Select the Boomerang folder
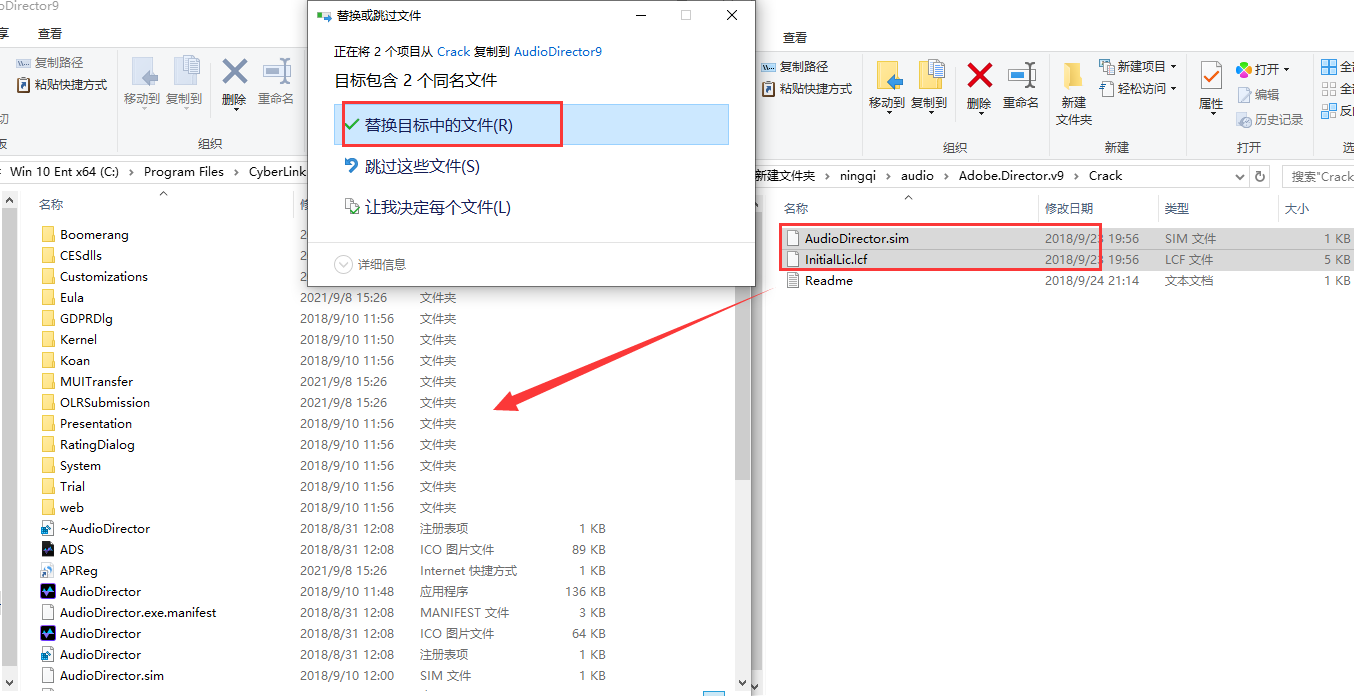Screen dimensions: 1354x696 pos(94,235)
